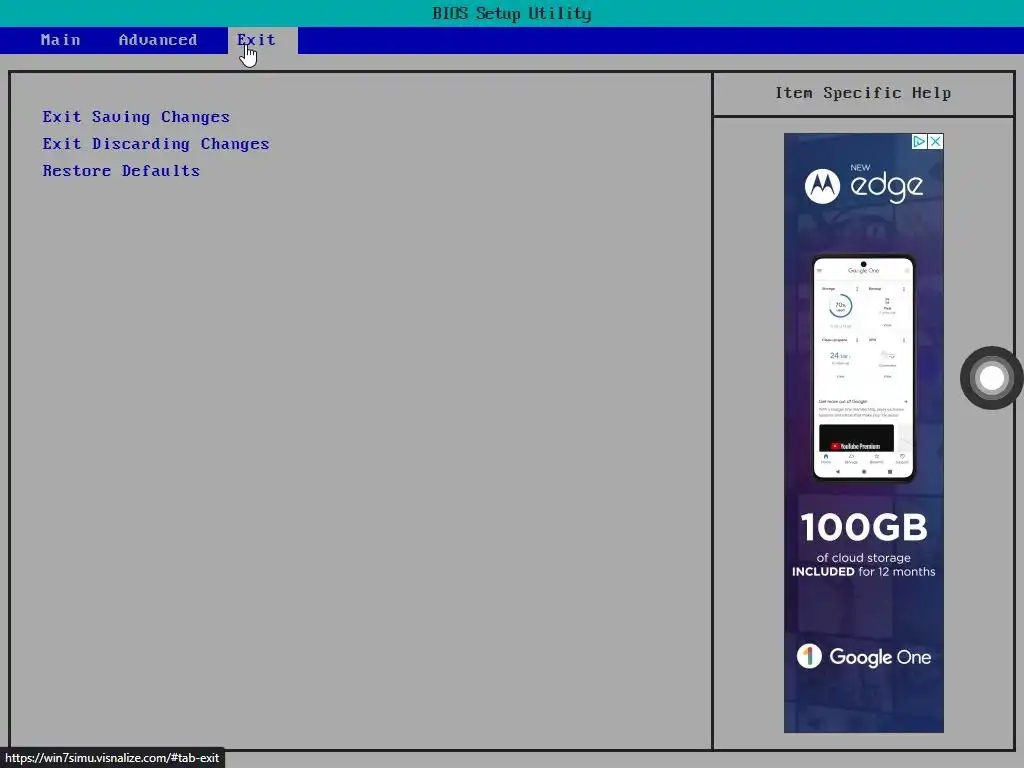Click the 100GB cloud storage text
Viewport: 1024px width, 768px height.
[863, 545]
